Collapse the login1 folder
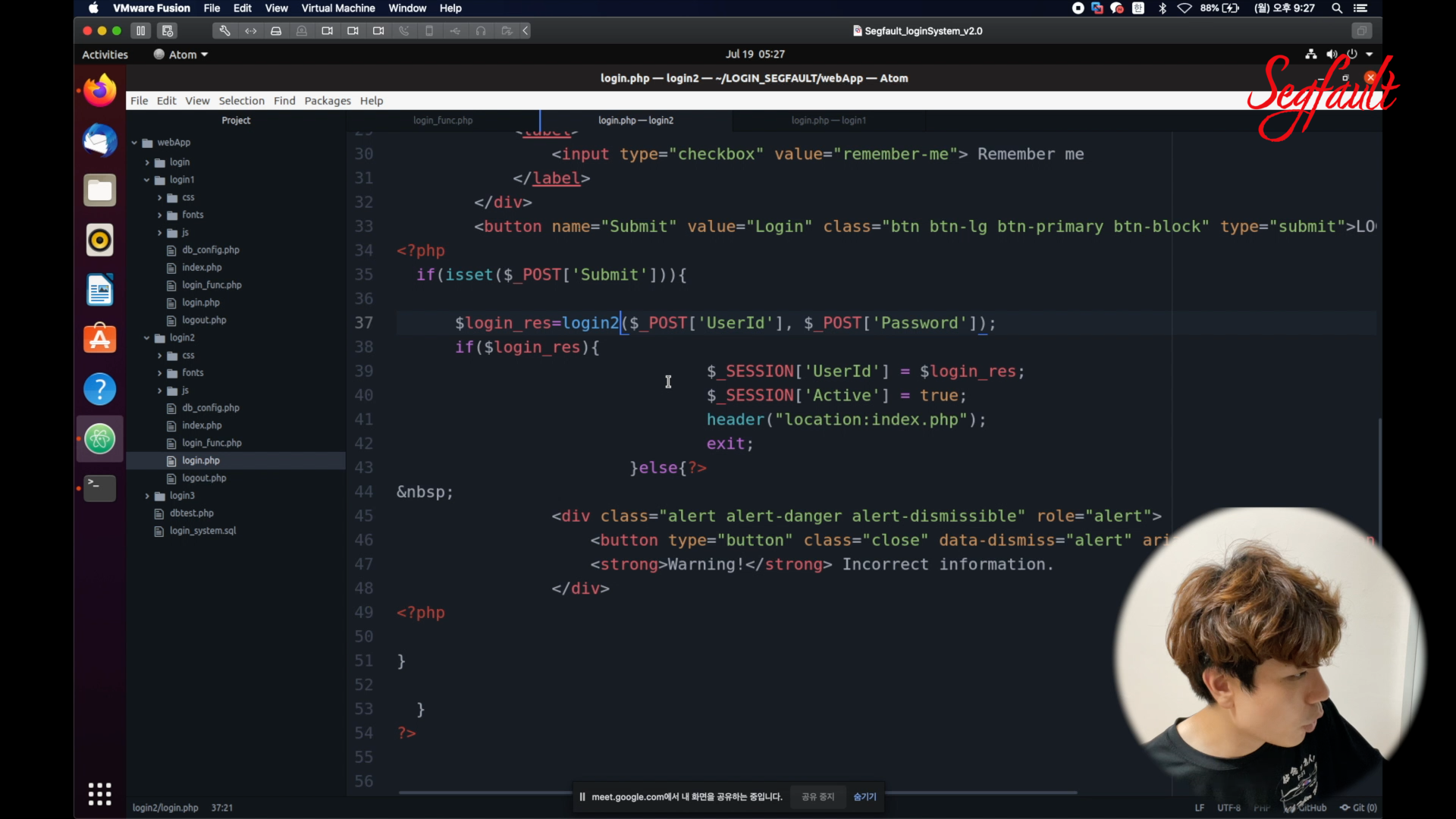 pyautogui.click(x=147, y=180)
